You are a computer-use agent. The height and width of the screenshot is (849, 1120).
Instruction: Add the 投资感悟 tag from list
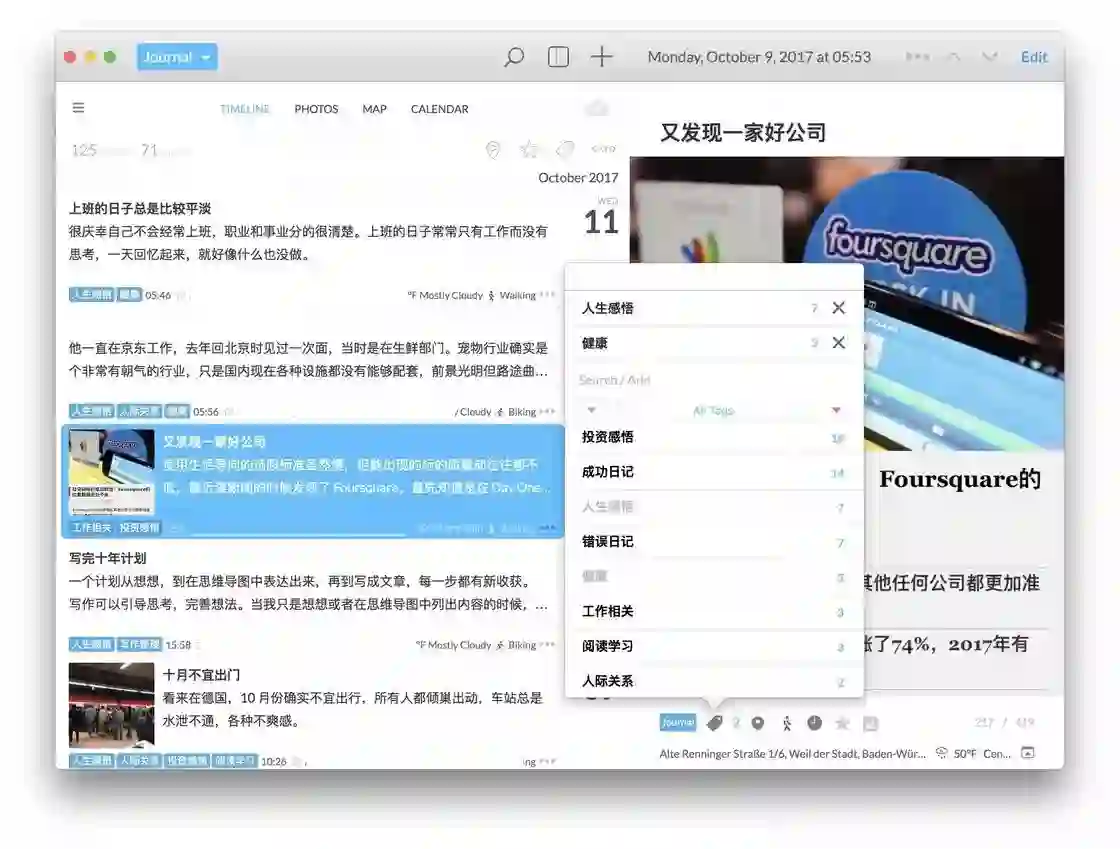tap(714, 437)
